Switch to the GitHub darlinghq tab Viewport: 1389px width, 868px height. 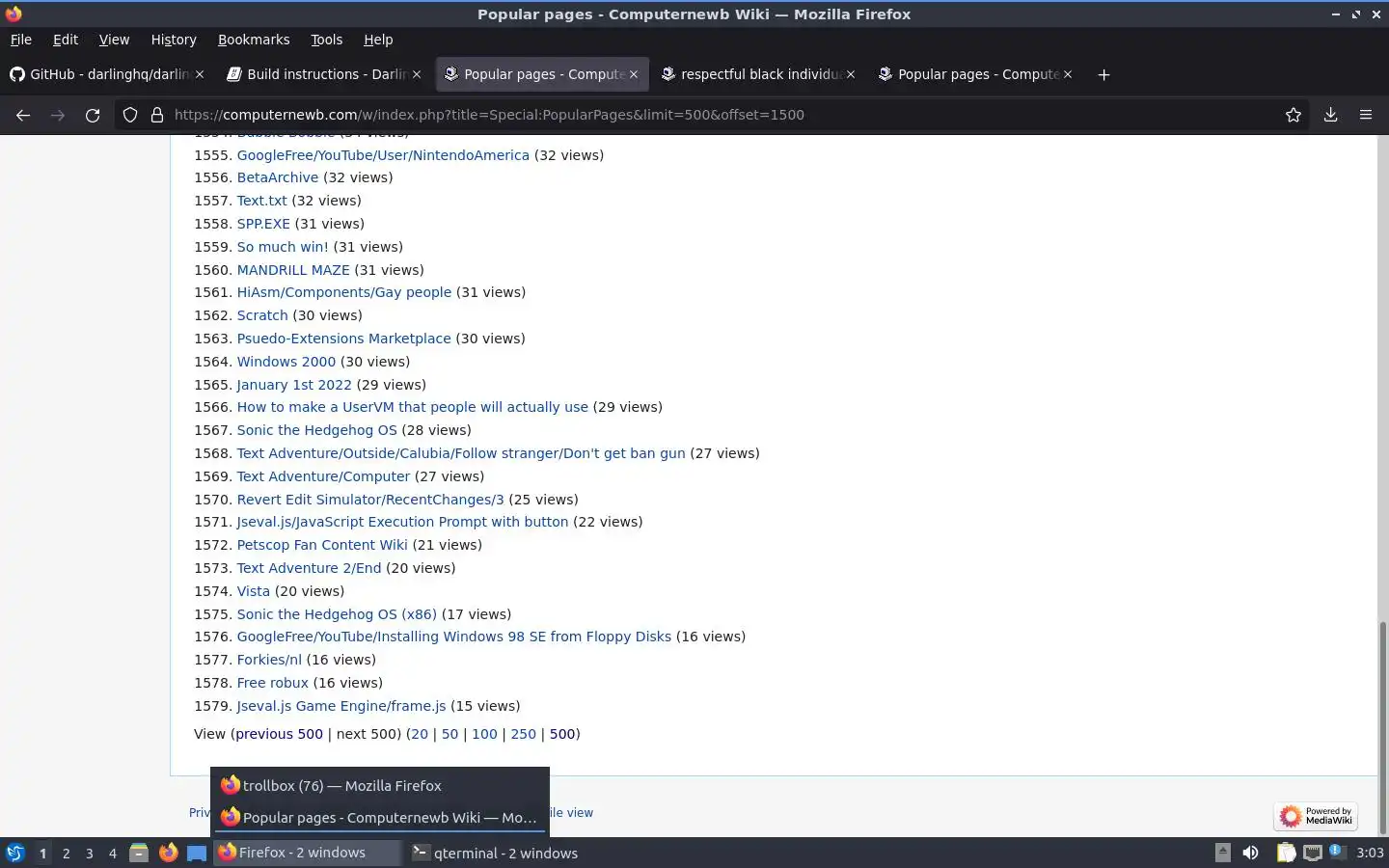pyautogui.click(x=106, y=74)
